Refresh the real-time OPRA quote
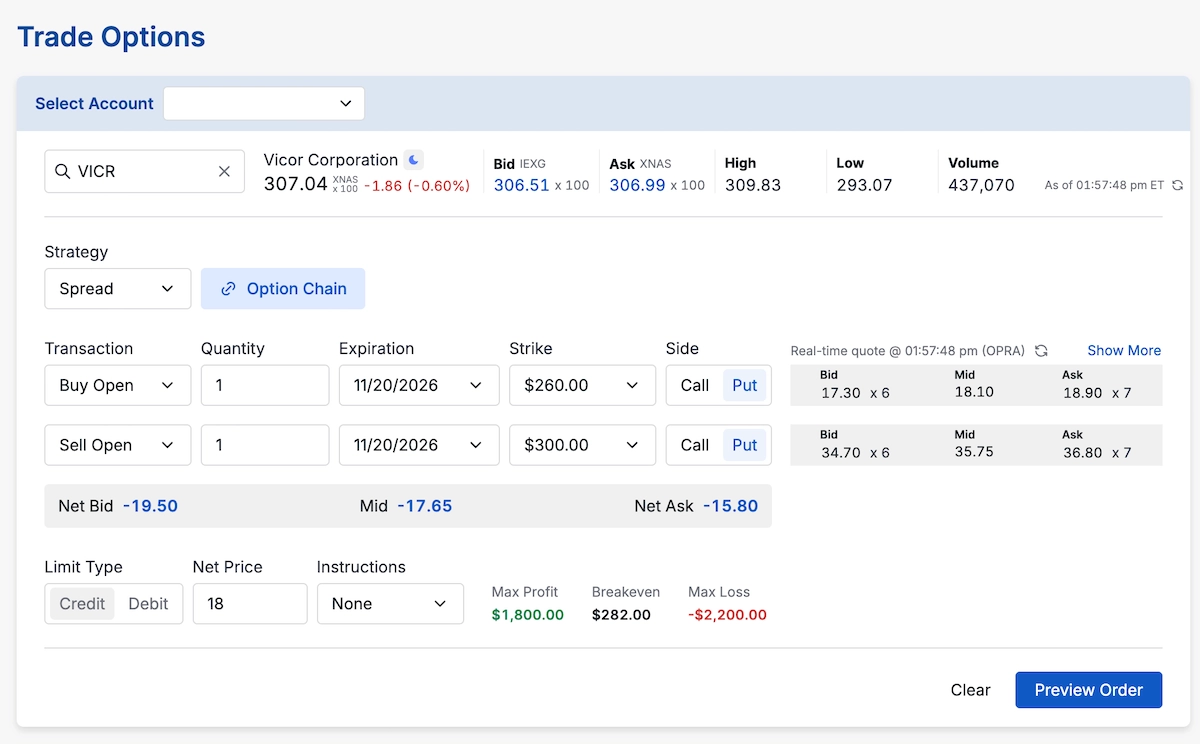The height and width of the screenshot is (744, 1200). click(x=1041, y=351)
